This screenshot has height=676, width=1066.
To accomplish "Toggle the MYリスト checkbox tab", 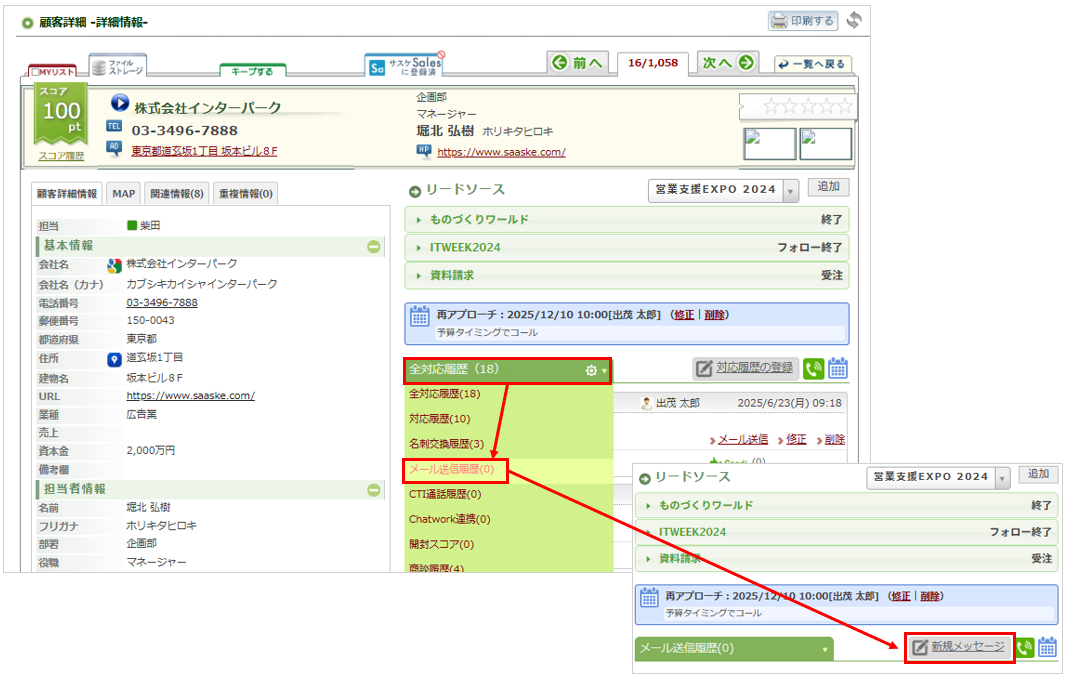I will (x=53, y=71).
